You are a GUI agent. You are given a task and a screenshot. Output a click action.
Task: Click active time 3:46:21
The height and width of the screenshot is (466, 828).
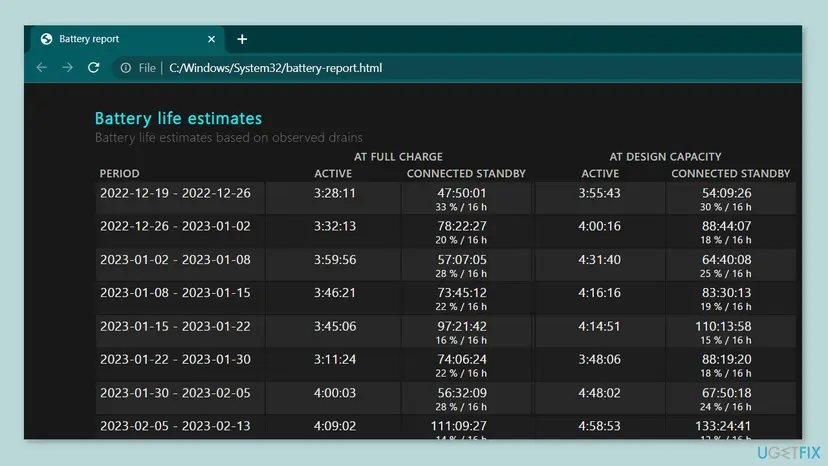pos(335,293)
